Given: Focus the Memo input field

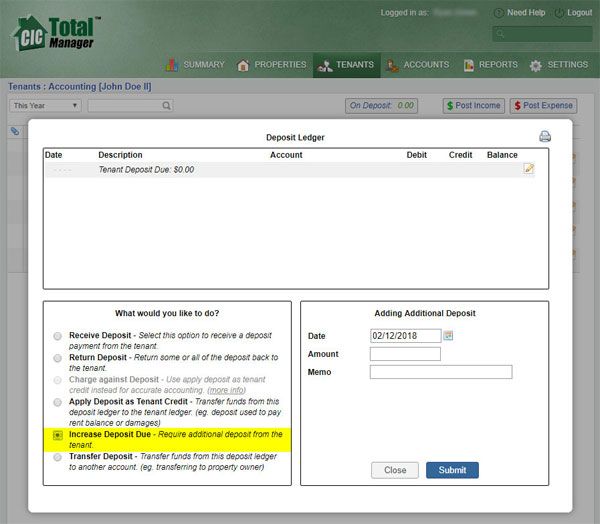Looking at the screenshot, I should tap(441, 372).
